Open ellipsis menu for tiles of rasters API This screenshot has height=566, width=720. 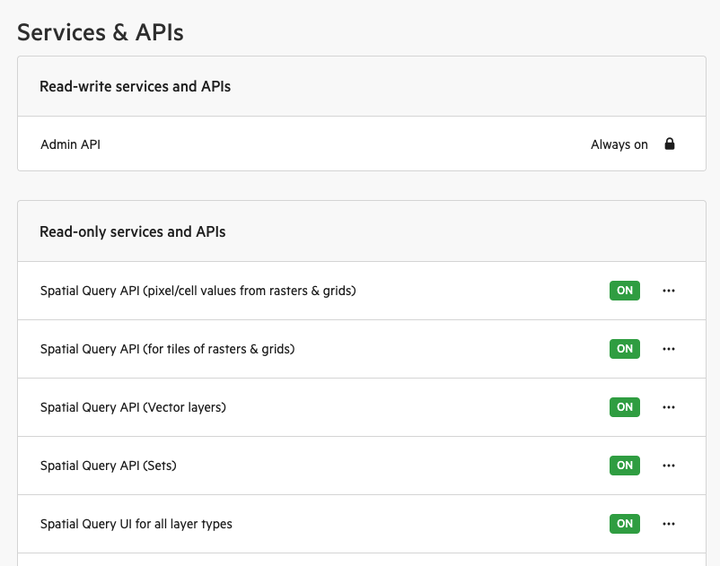(669, 349)
